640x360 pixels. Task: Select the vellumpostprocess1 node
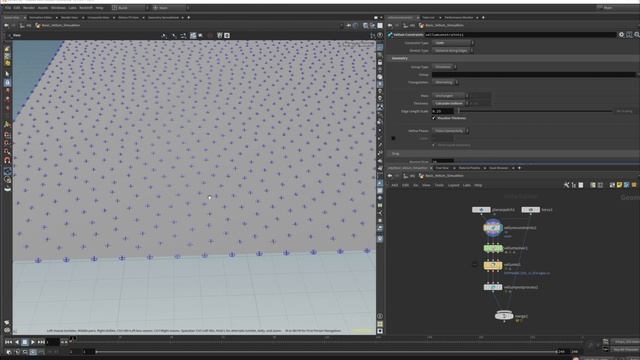(x=493, y=287)
